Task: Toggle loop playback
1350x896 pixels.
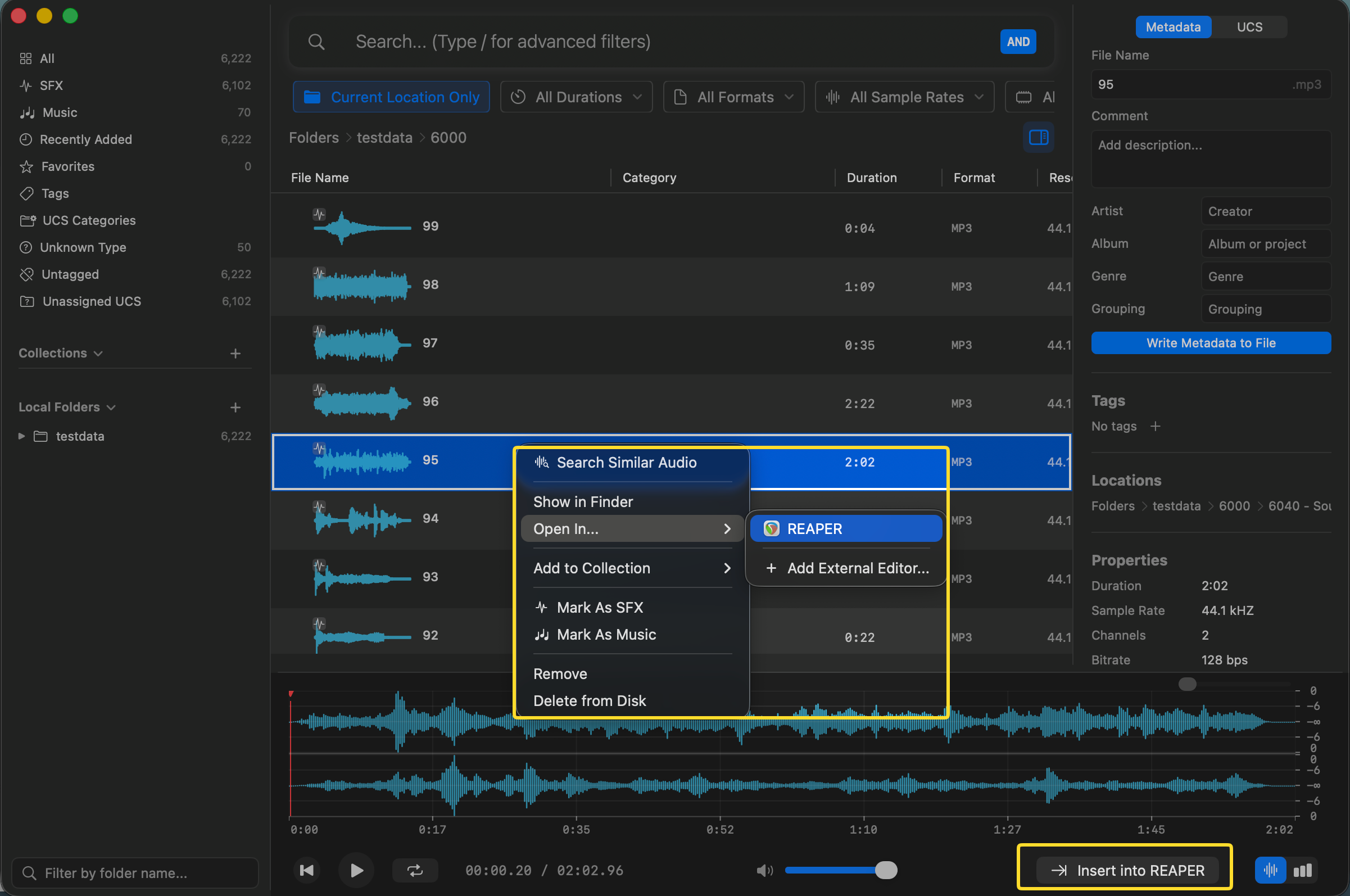Action: point(415,870)
